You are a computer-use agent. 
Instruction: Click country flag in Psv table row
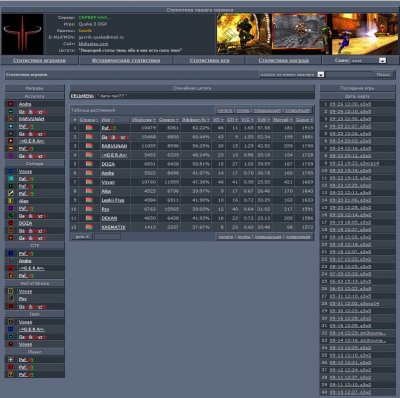[x=89, y=209]
